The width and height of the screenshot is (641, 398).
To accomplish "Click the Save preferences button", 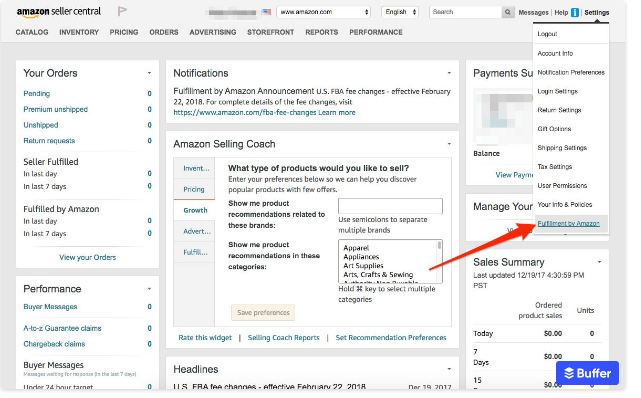I will tap(263, 313).
